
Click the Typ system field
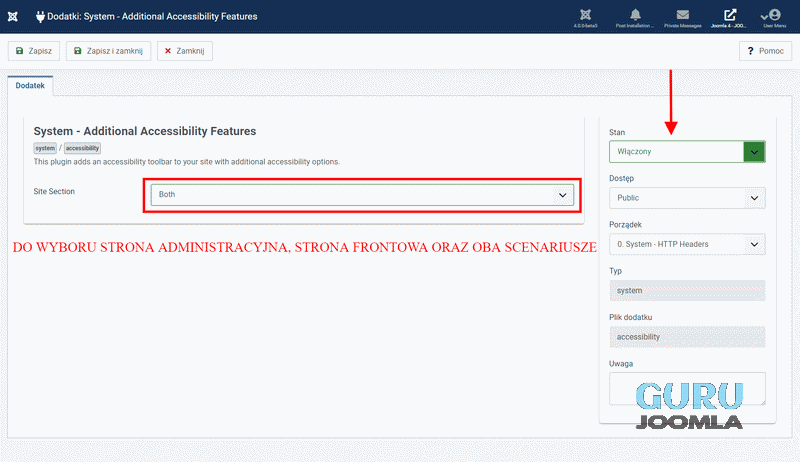point(687,291)
